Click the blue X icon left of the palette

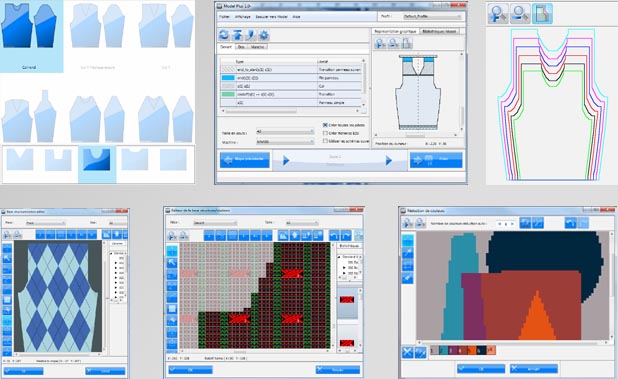[x=408, y=352]
